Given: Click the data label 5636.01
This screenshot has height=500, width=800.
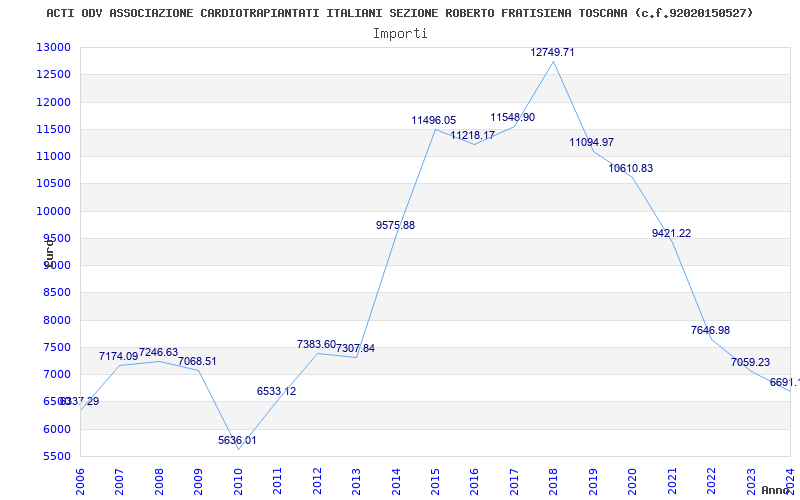Looking at the screenshot, I should [237, 440].
